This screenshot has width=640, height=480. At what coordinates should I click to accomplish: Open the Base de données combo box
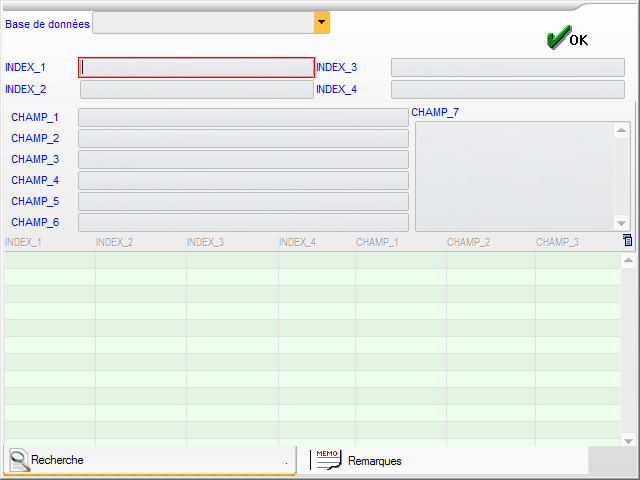coord(203,22)
